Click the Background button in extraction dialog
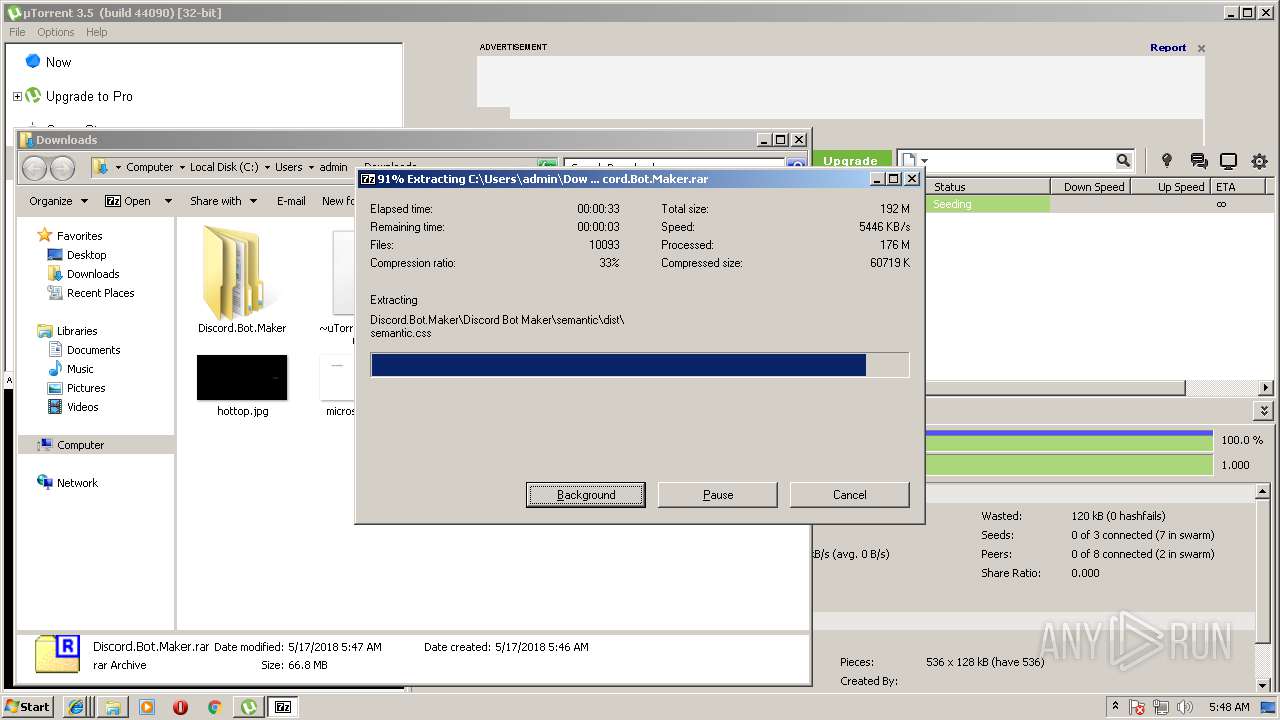 (x=586, y=495)
